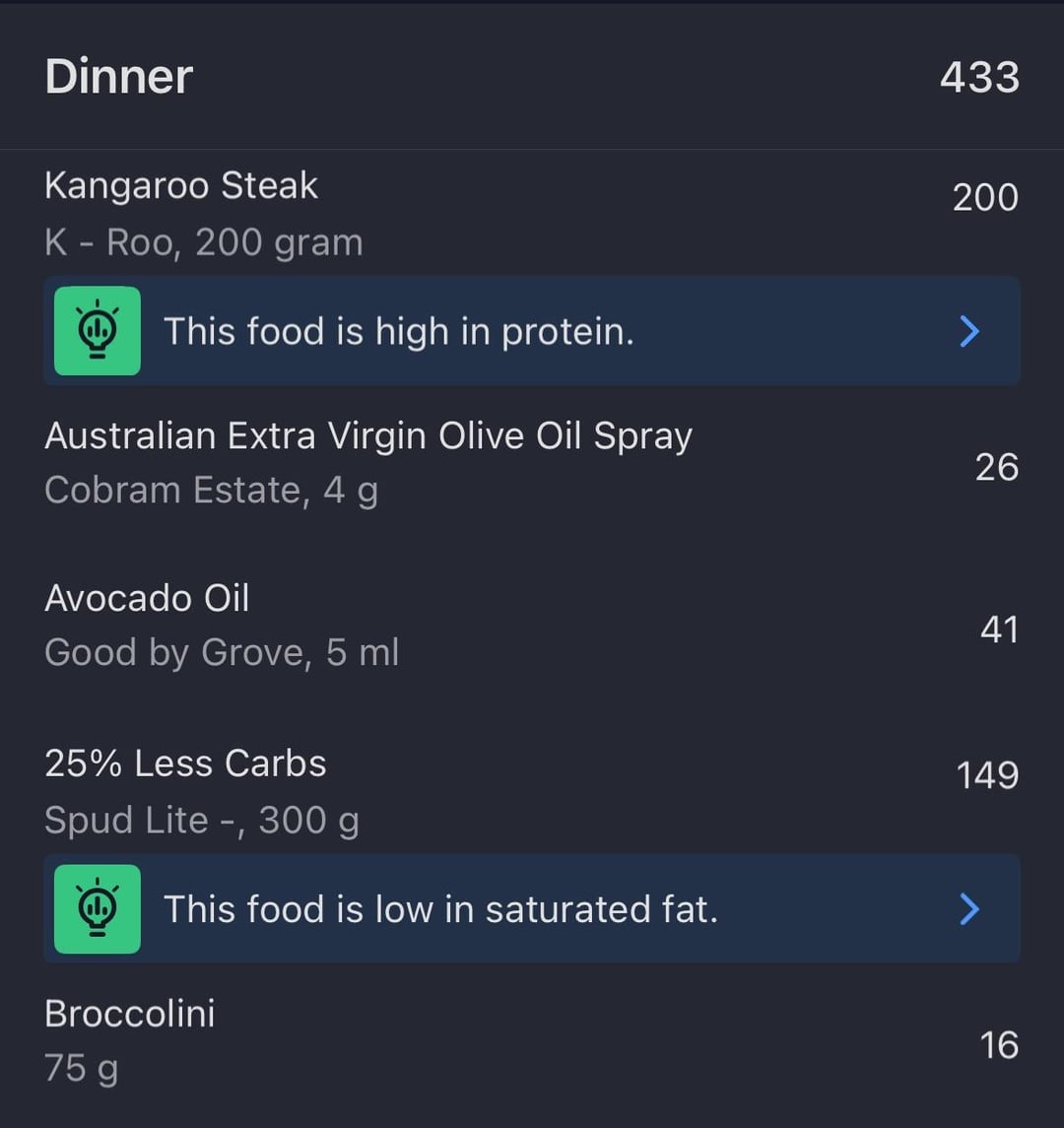1064x1128 pixels.
Task: Expand the low saturated fat insight chevron
Action: (969, 908)
